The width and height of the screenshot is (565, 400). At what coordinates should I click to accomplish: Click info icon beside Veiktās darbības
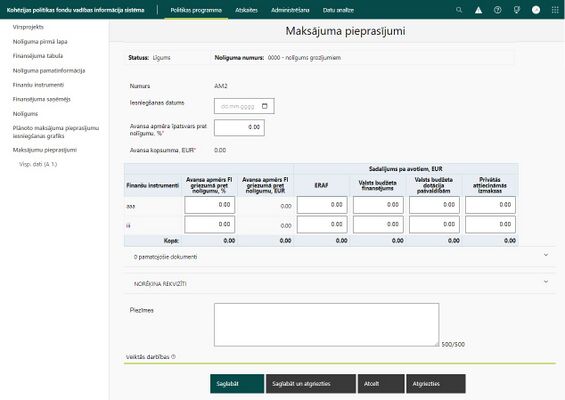tap(173, 357)
